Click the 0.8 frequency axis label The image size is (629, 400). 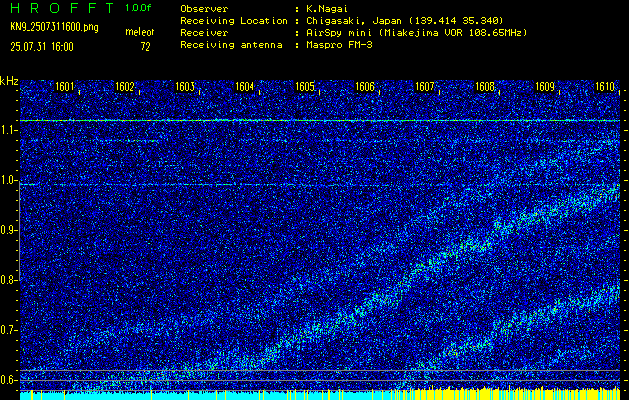pos(8,280)
